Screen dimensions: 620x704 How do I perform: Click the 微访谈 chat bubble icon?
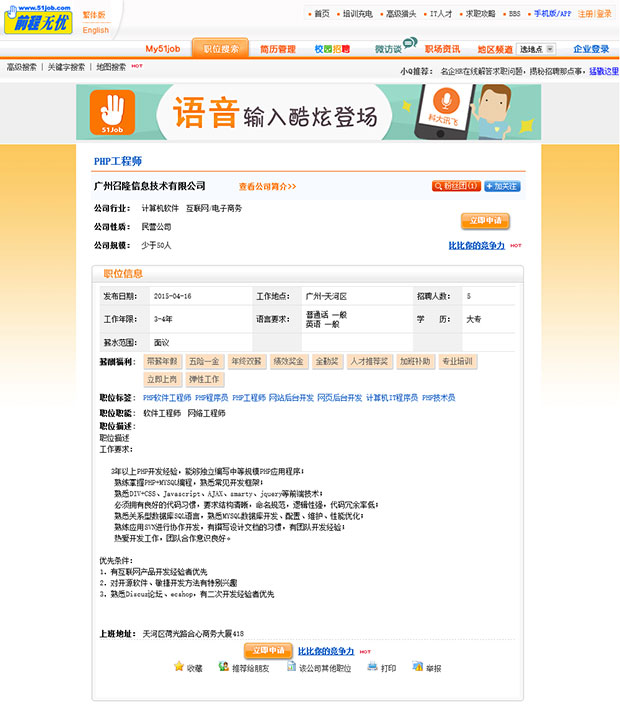coord(410,43)
